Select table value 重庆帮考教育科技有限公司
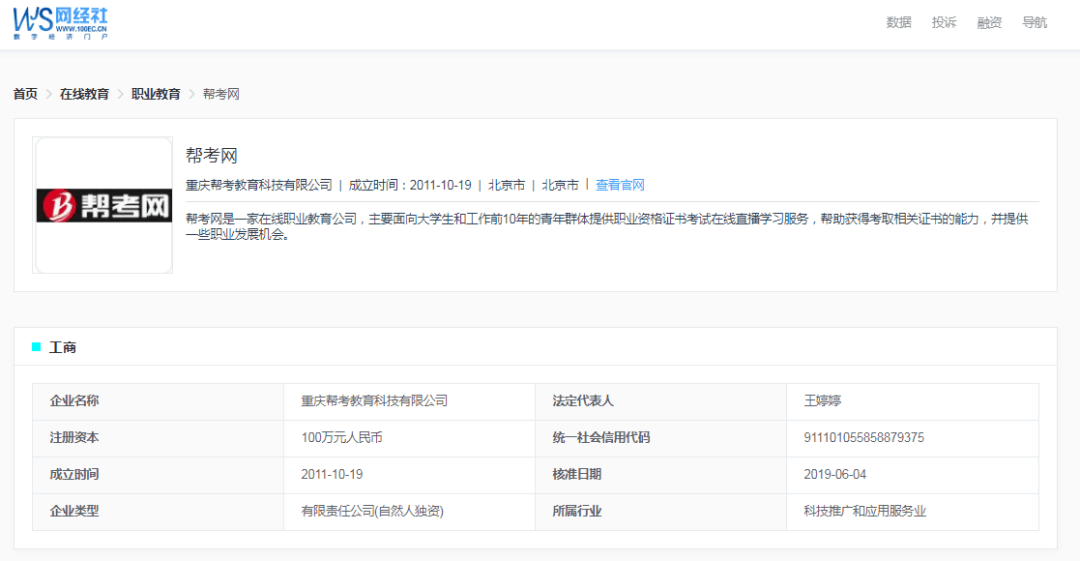1080x561 pixels. [374, 401]
